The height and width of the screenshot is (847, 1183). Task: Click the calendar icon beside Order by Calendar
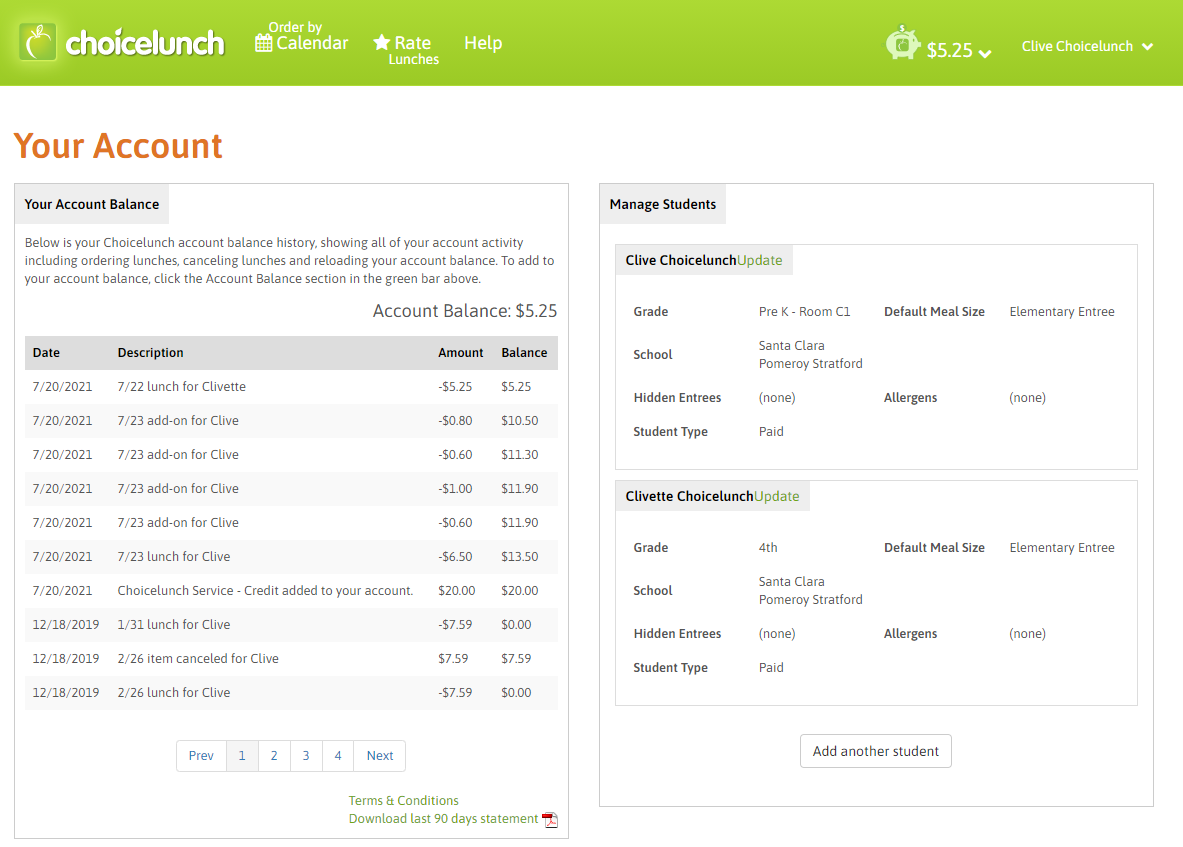(x=263, y=43)
